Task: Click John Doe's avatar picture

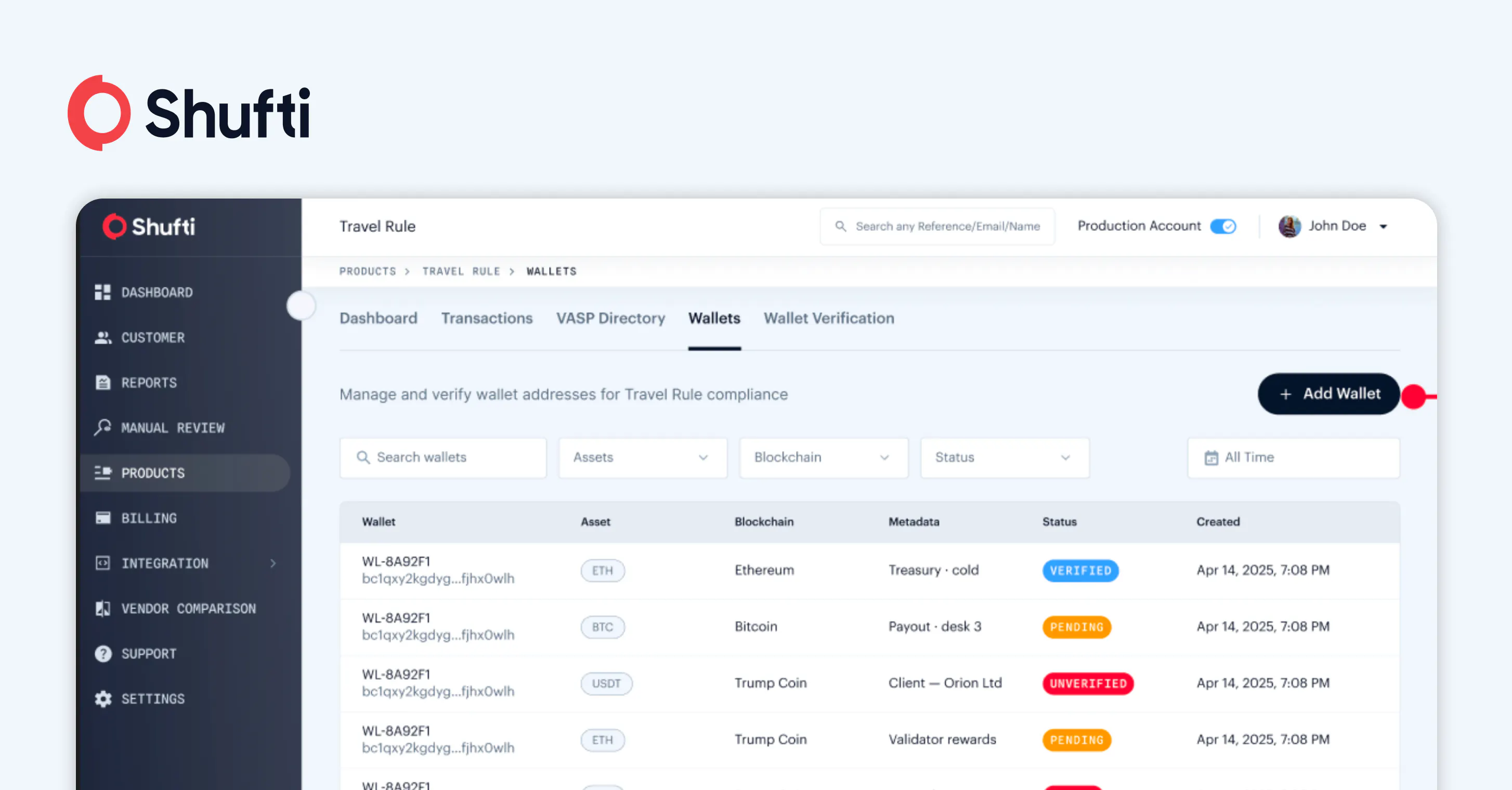Action: pos(1289,226)
